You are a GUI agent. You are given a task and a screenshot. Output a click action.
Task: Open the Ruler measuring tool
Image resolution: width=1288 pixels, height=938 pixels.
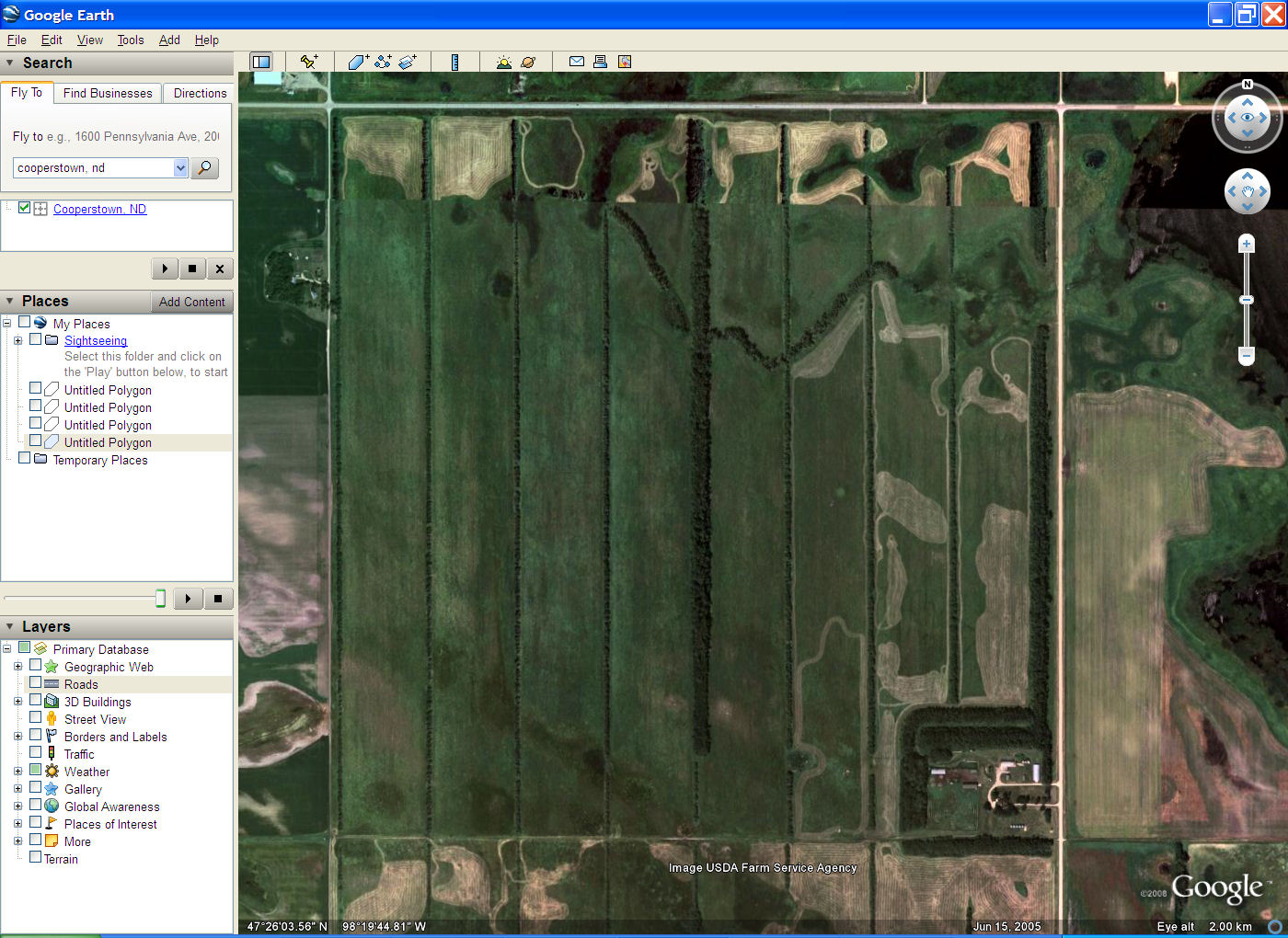point(454,62)
